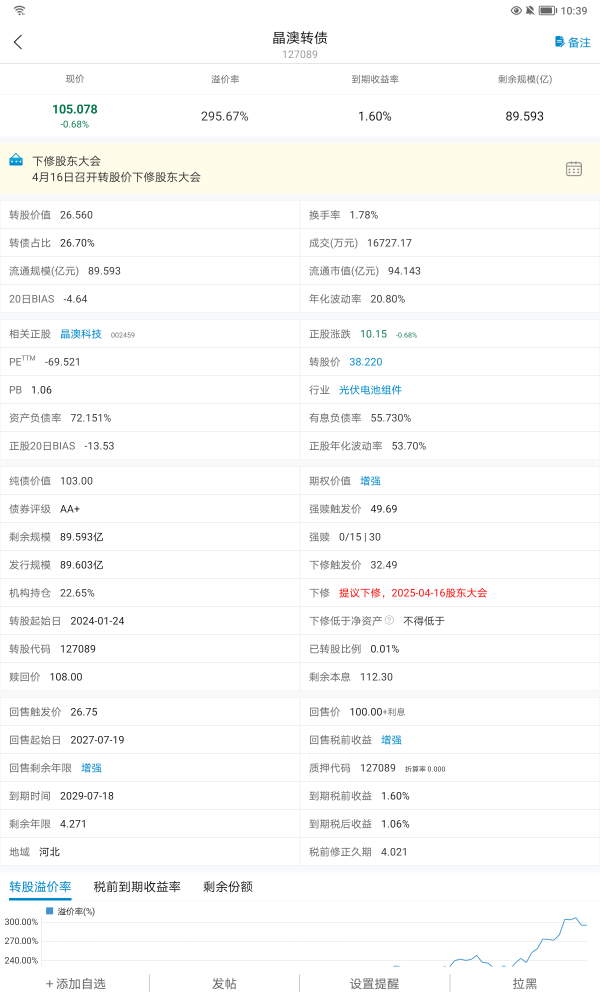Switch to the 转股溢价率 tab

click(x=40, y=886)
